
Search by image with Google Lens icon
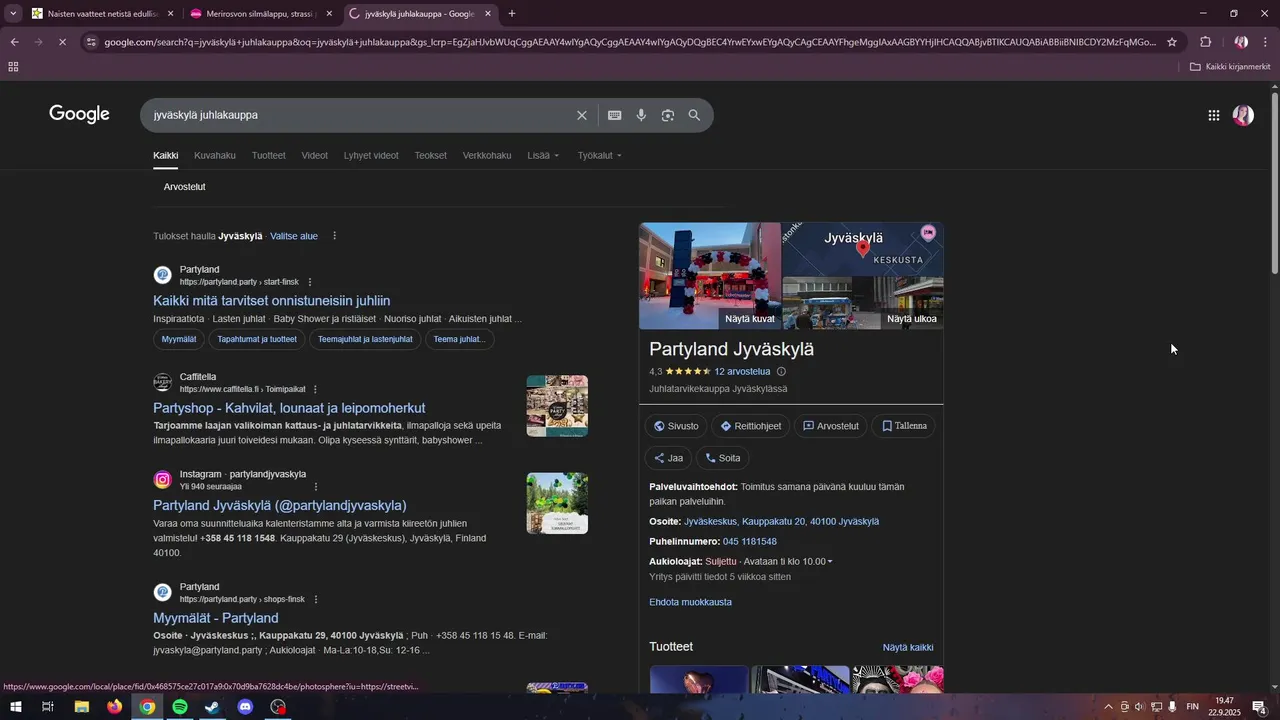point(668,115)
